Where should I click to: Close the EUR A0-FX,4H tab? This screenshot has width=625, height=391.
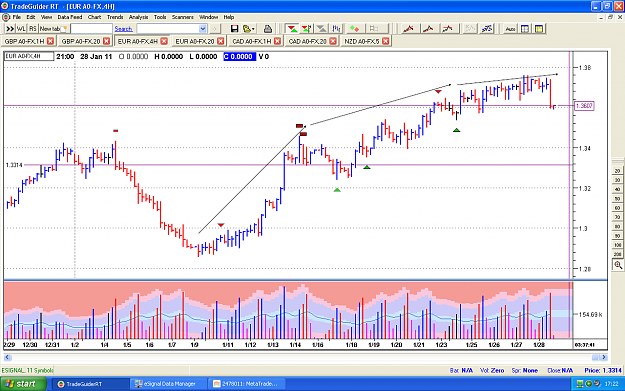point(164,41)
